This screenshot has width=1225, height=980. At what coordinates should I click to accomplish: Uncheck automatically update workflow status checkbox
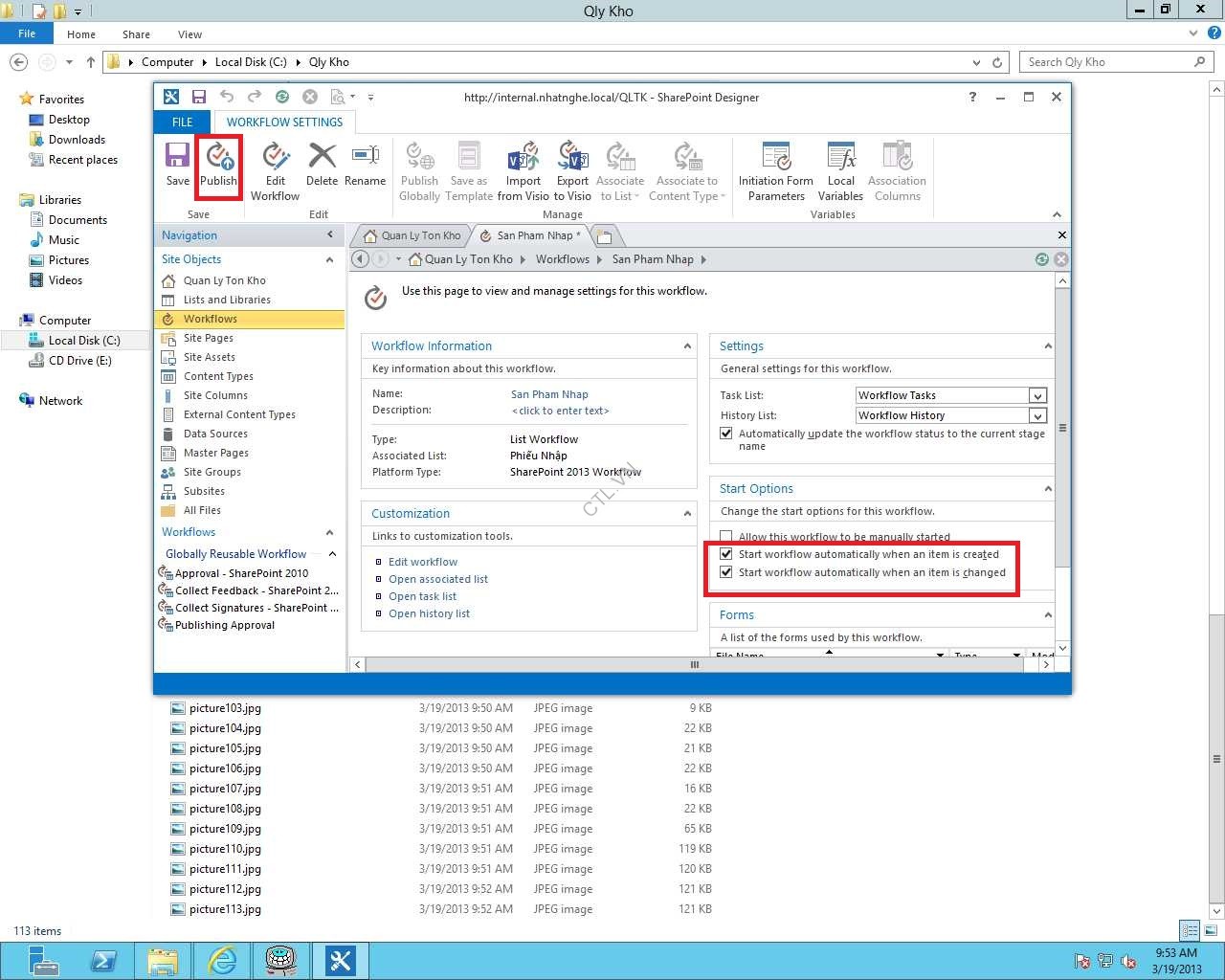(x=726, y=434)
